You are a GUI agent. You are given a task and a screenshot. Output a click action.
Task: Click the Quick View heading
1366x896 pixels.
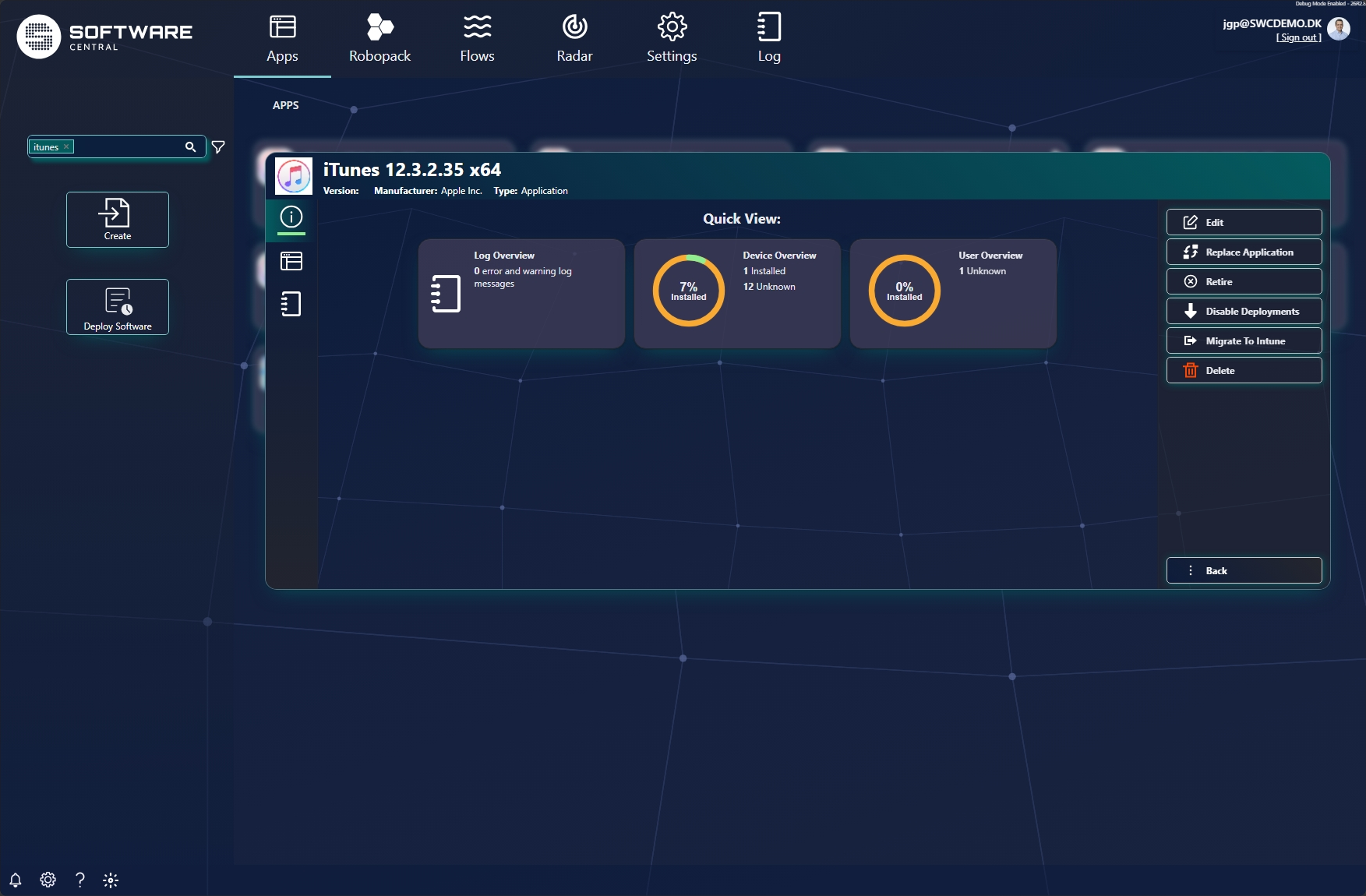[742, 219]
